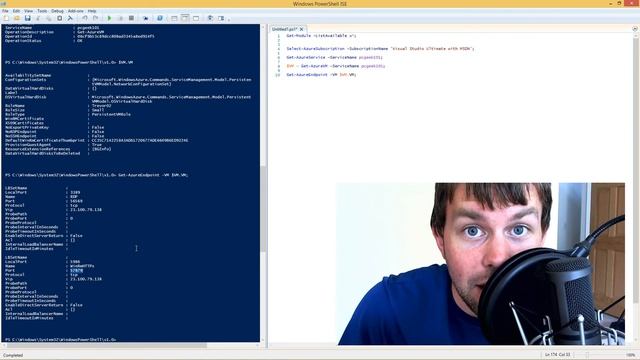The height and width of the screenshot is (360, 640).
Task: Click the Get-Module -ListAvailable script line
Action: (321, 36)
